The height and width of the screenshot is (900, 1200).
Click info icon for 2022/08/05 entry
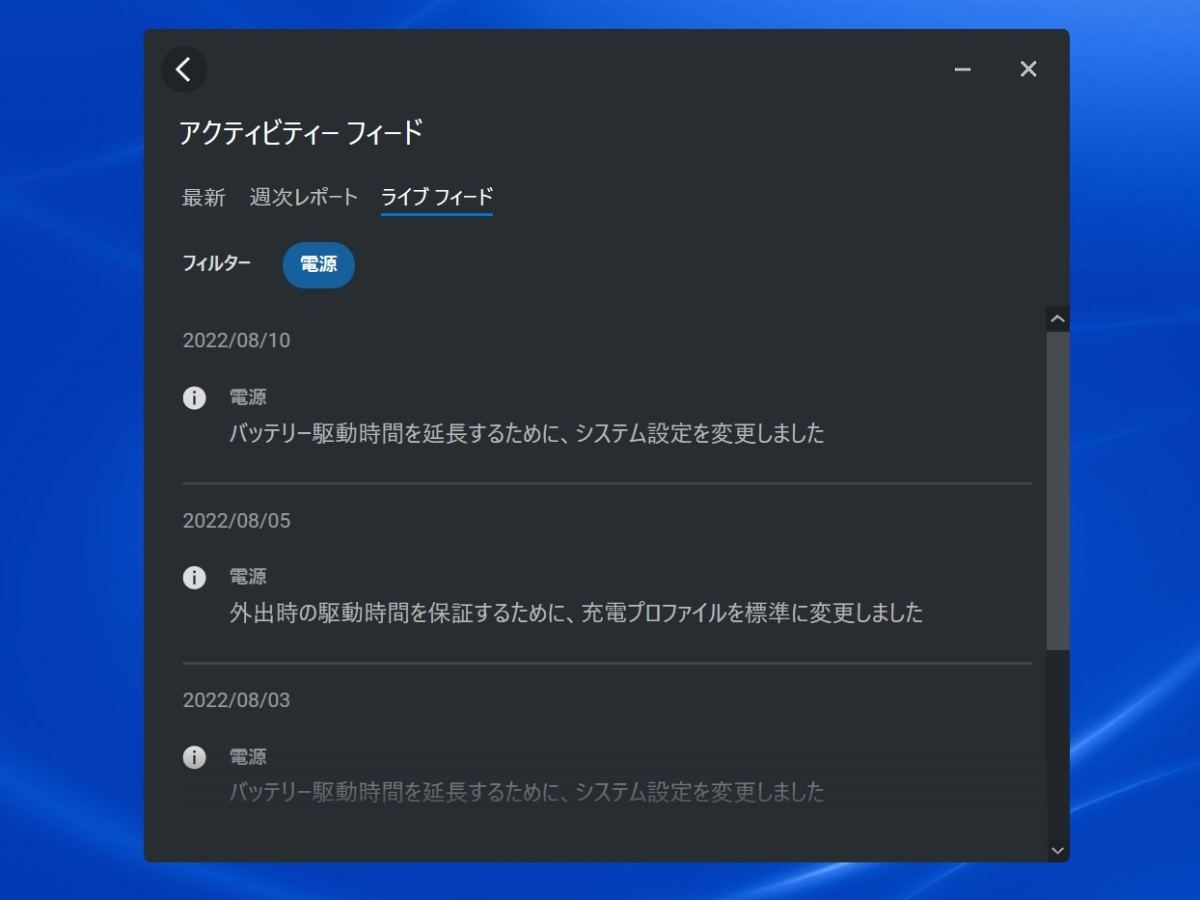[x=194, y=577]
